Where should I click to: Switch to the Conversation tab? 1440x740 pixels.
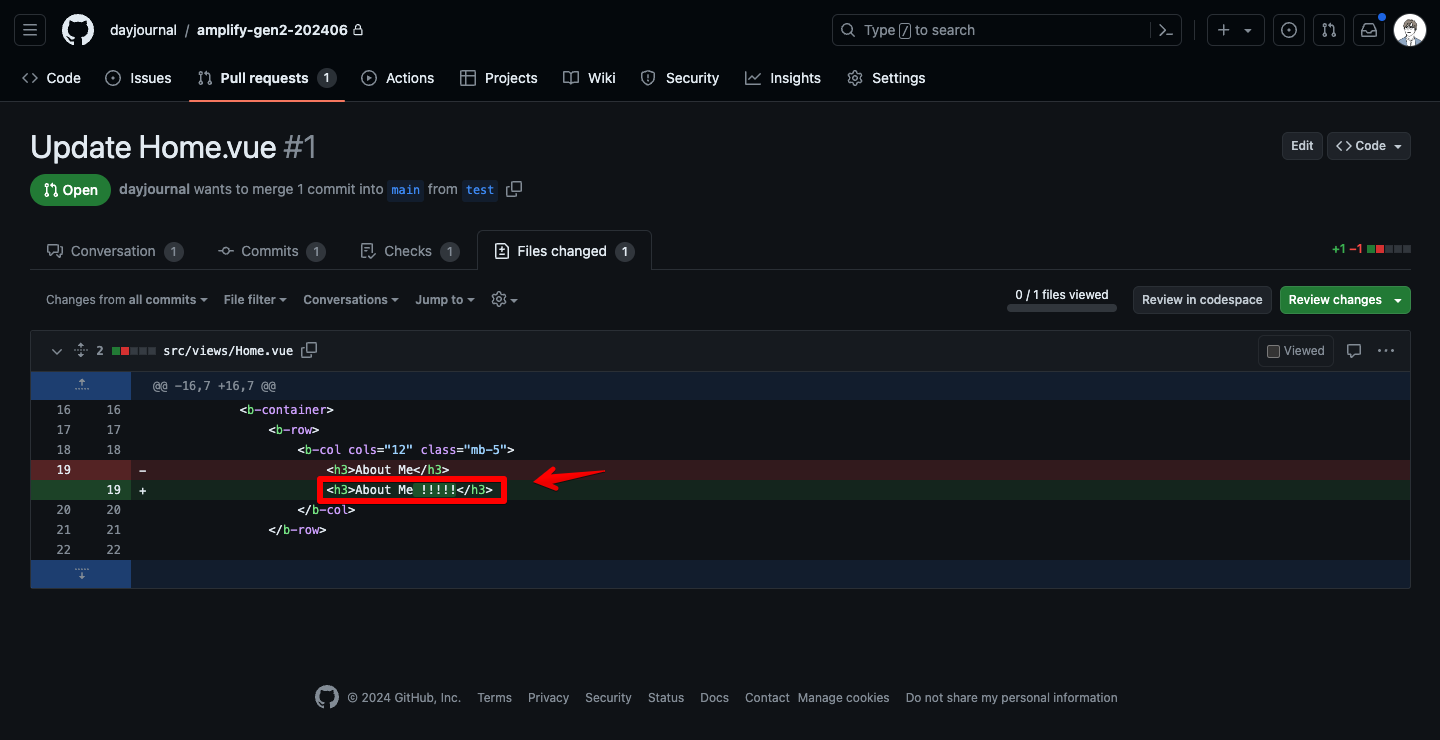click(x=113, y=251)
